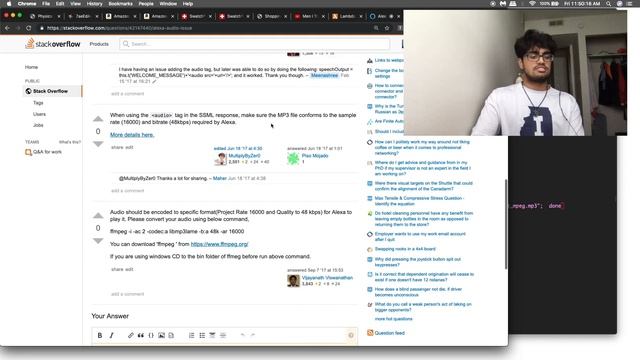Click 'What's this?' next to Teams
This screenshot has width=640, height=360.
tap(69, 142)
